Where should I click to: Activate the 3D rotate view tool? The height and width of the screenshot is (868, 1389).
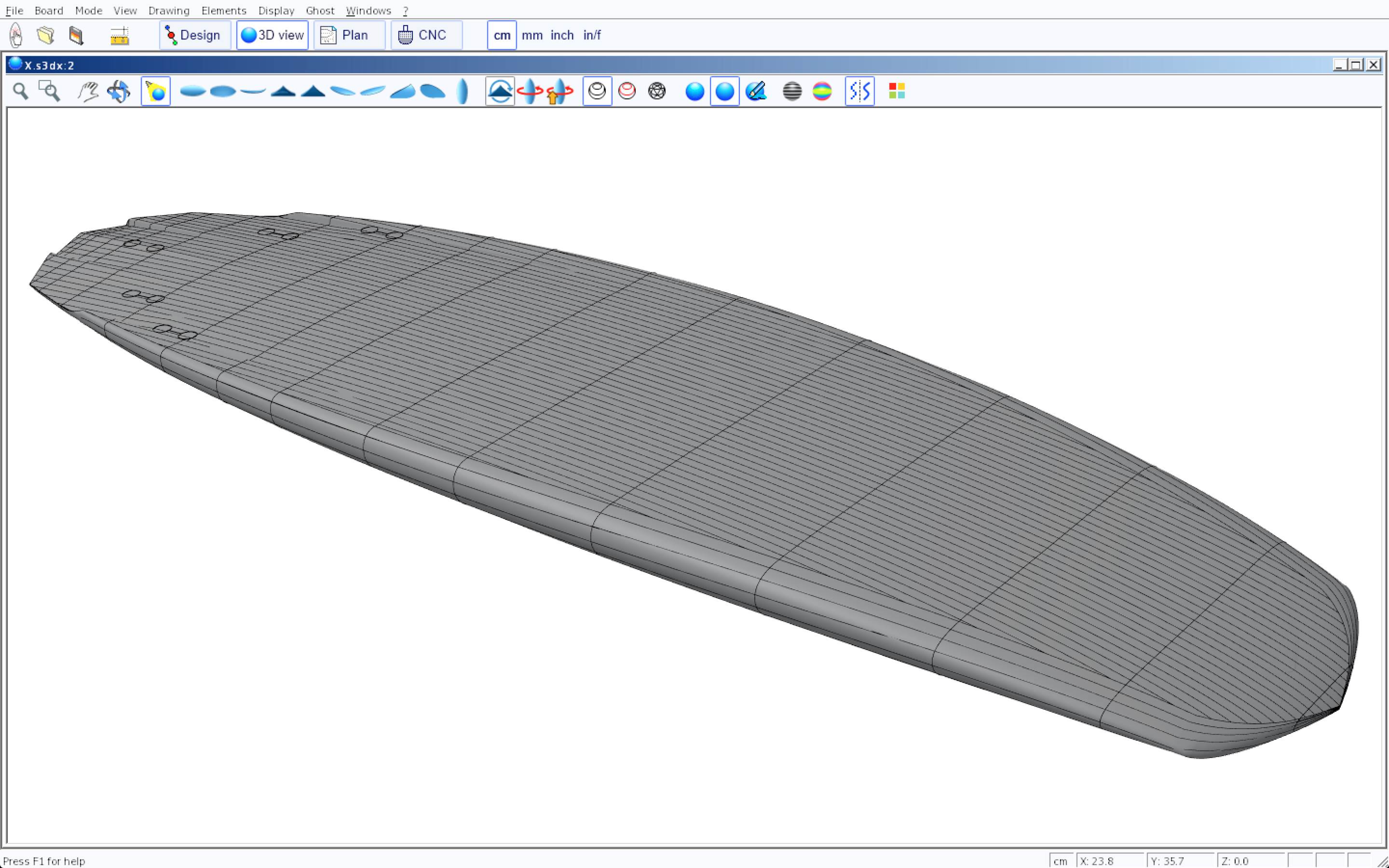pyautogui.click(x=119, y=91)
